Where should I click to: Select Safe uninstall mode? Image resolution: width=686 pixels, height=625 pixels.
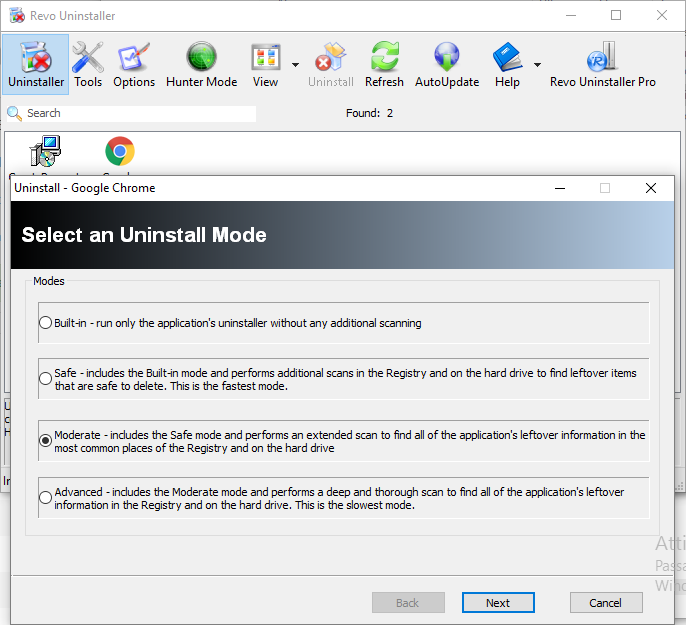pos(46,379)
